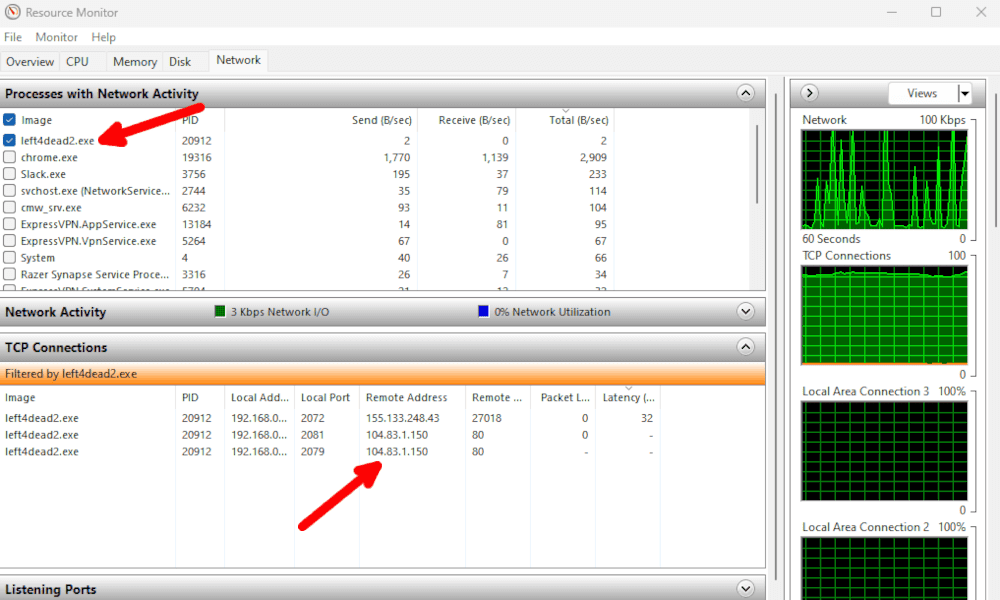Uncheck the left4dead2.exe process checkbox
This screenshot has width=1000, height=600.
[10, 140]
